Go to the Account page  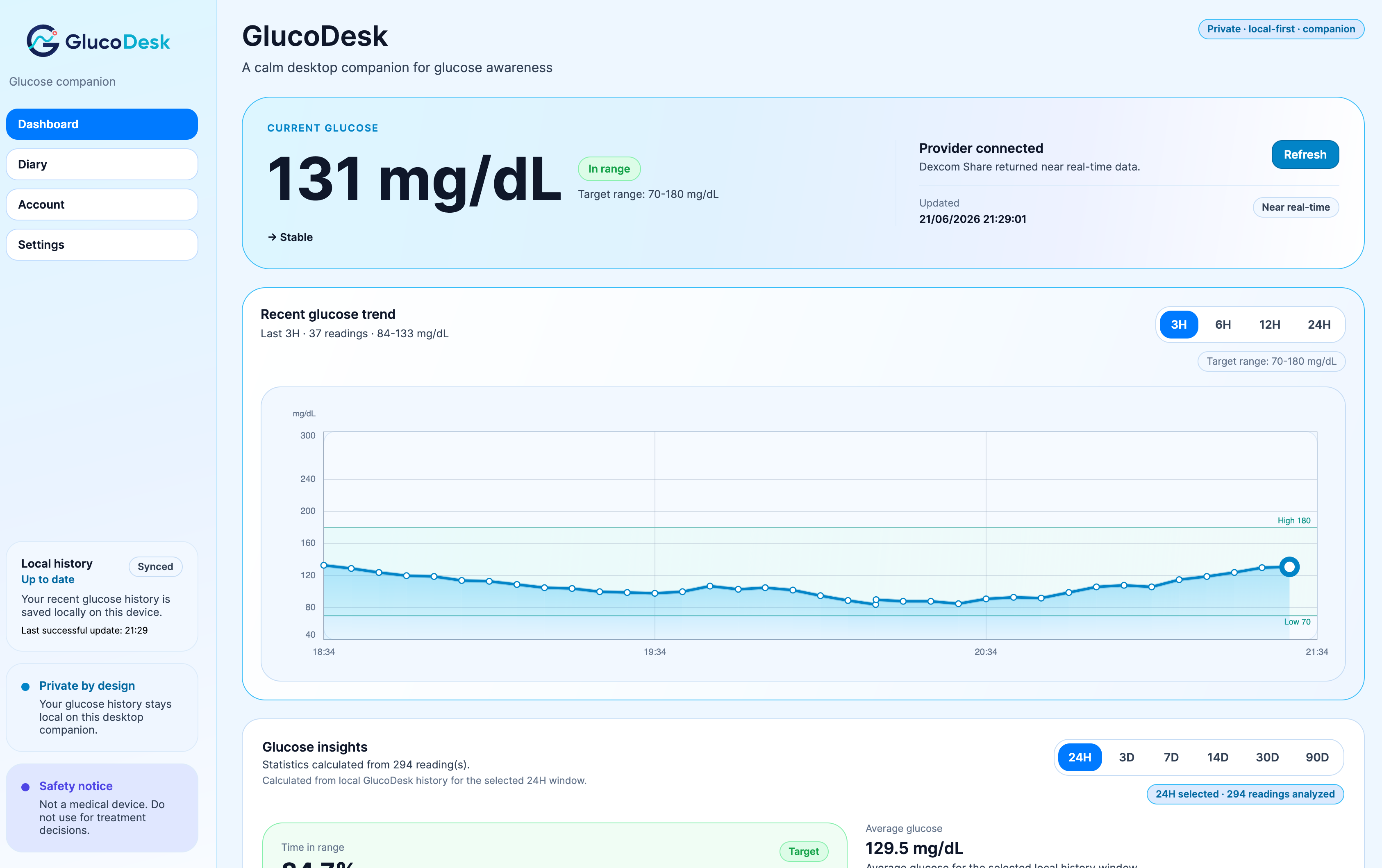tap(102, 205)
